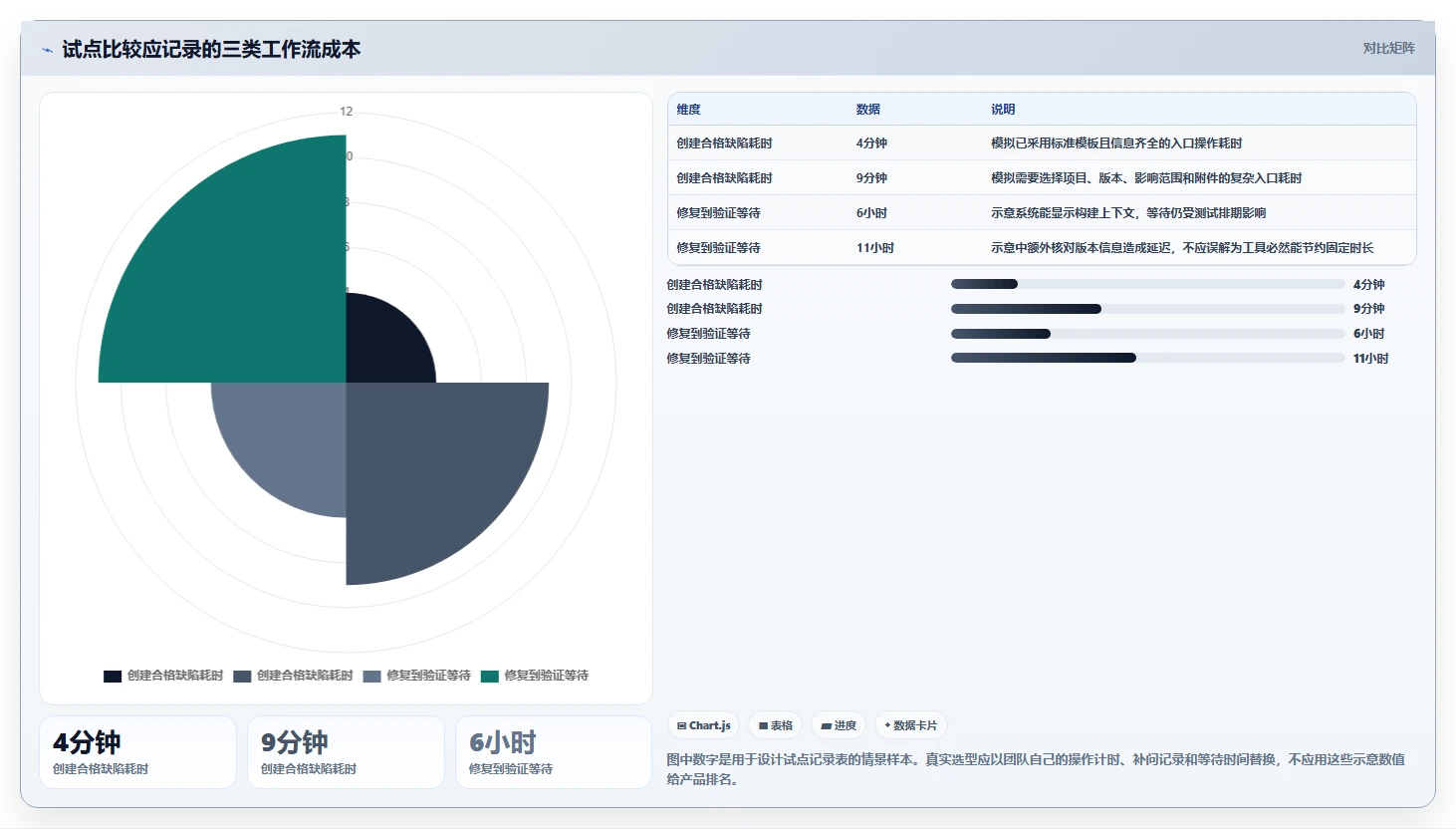Select the 数据卡片 chip
This screenshot has width=1456, height=829.
pyautogui.click(x=910, y=725)
